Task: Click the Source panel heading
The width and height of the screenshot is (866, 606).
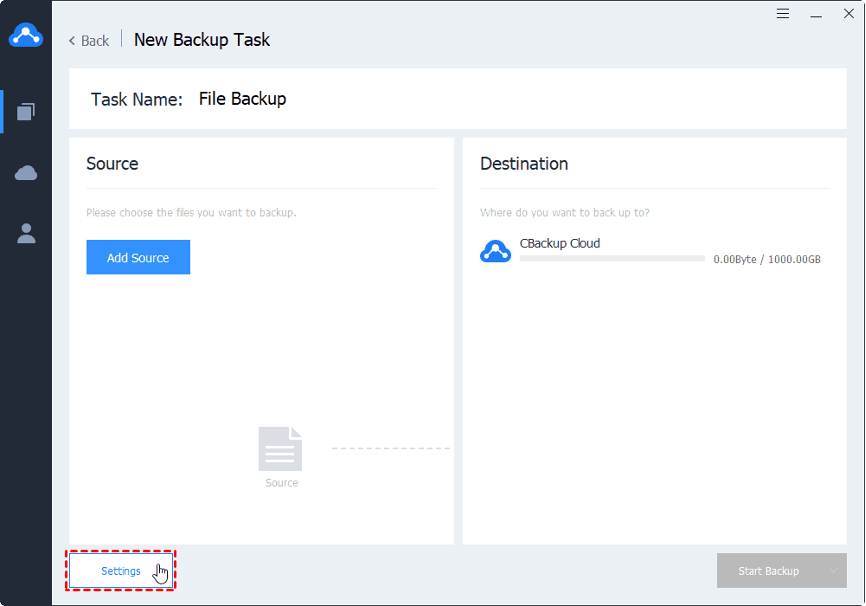Action: pyautogui.click(x=112, y=164)
